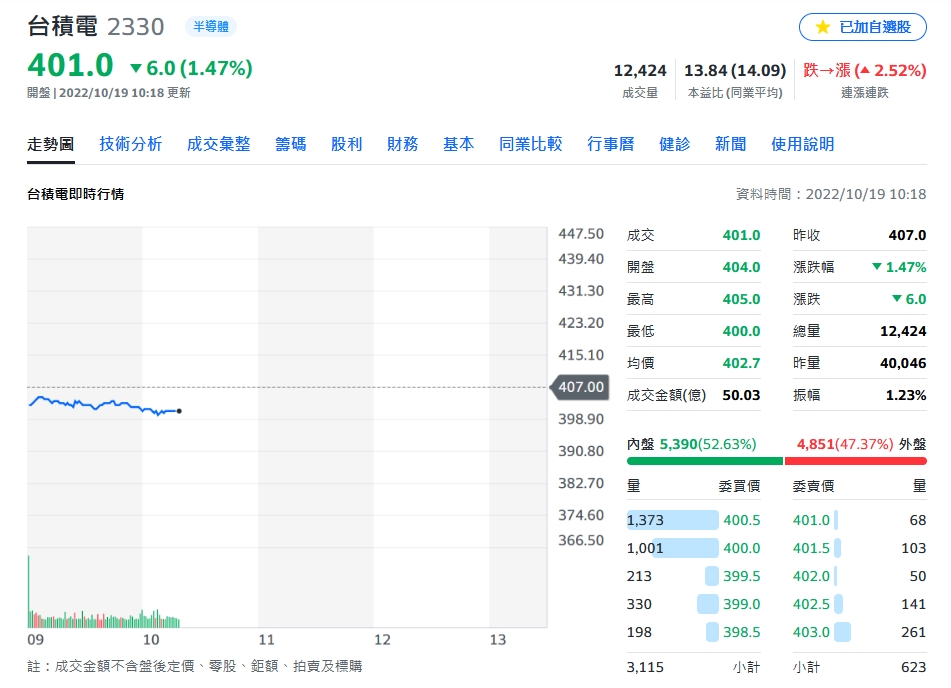Switch to the 基本 tab

coord(459,144)
